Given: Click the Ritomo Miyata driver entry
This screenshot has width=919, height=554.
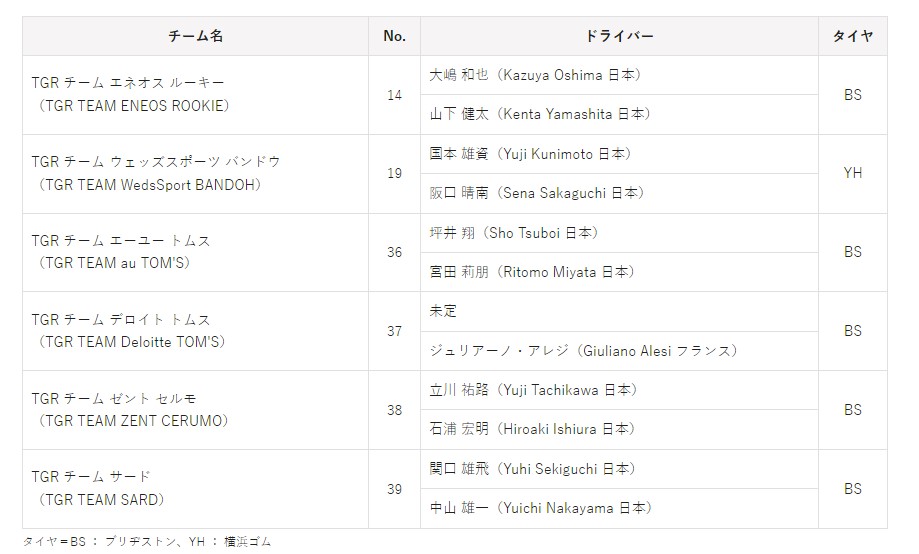Looking at the screenshot, I should click(x=531, y=272).
